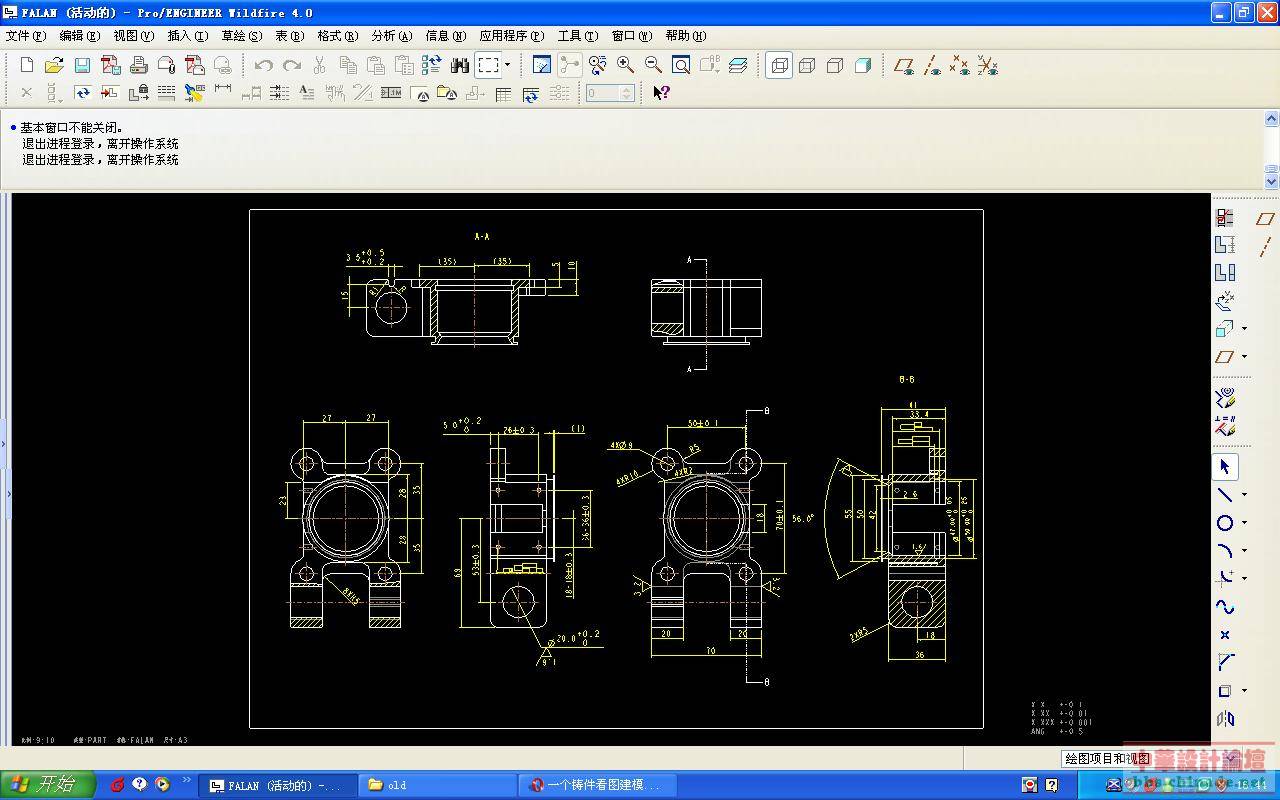Expand the datum plane flyout arrow in right toolbar

pyautogui.click(x=1244, y=356)
